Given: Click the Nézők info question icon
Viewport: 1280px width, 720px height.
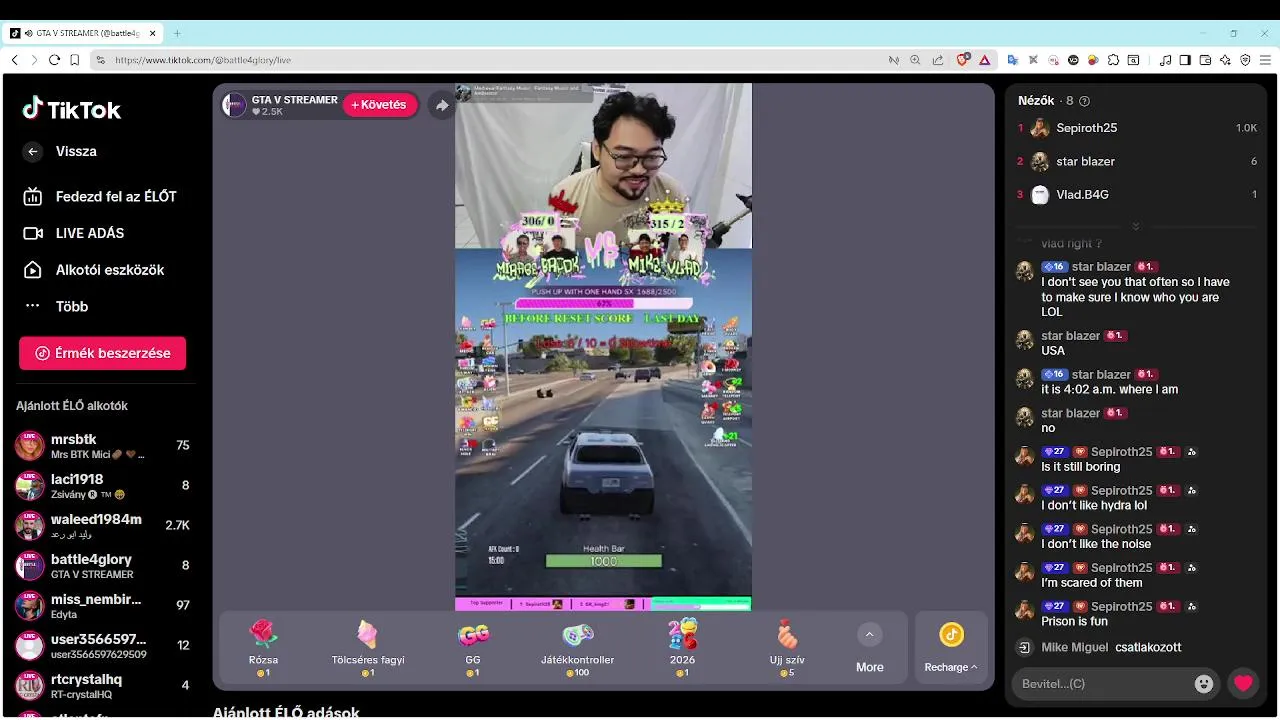Looking at the screenshot, I should click(1085, 101).
